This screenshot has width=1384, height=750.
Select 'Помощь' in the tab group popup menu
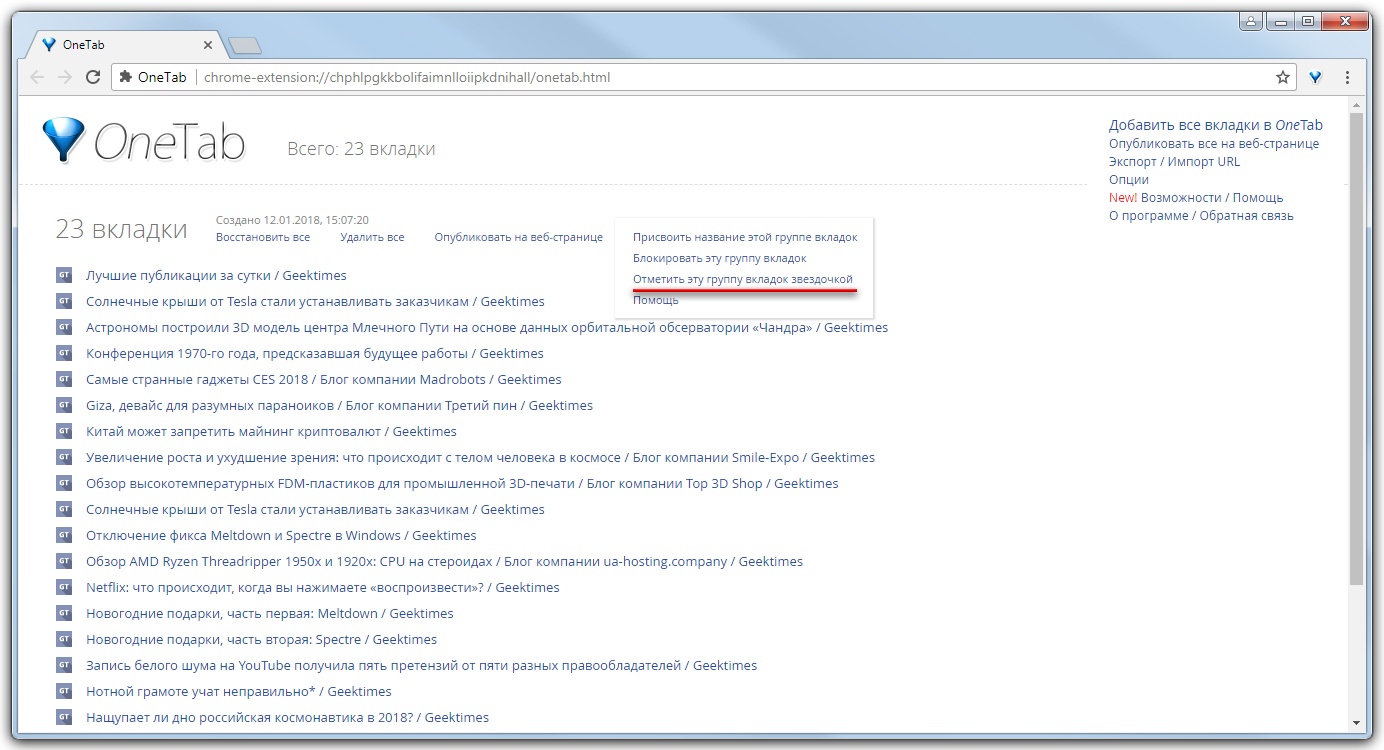656,299
